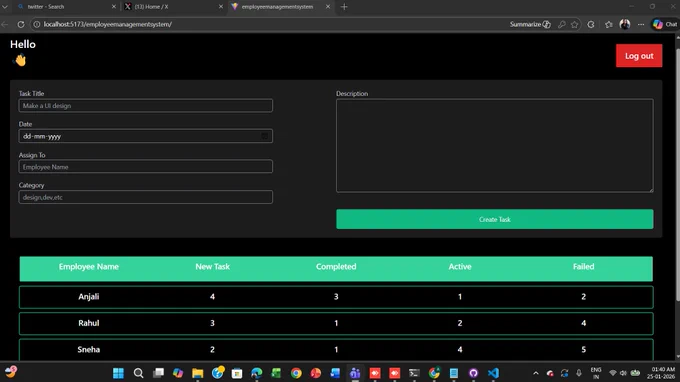Select the Sneha employee name

pos(88,349)
